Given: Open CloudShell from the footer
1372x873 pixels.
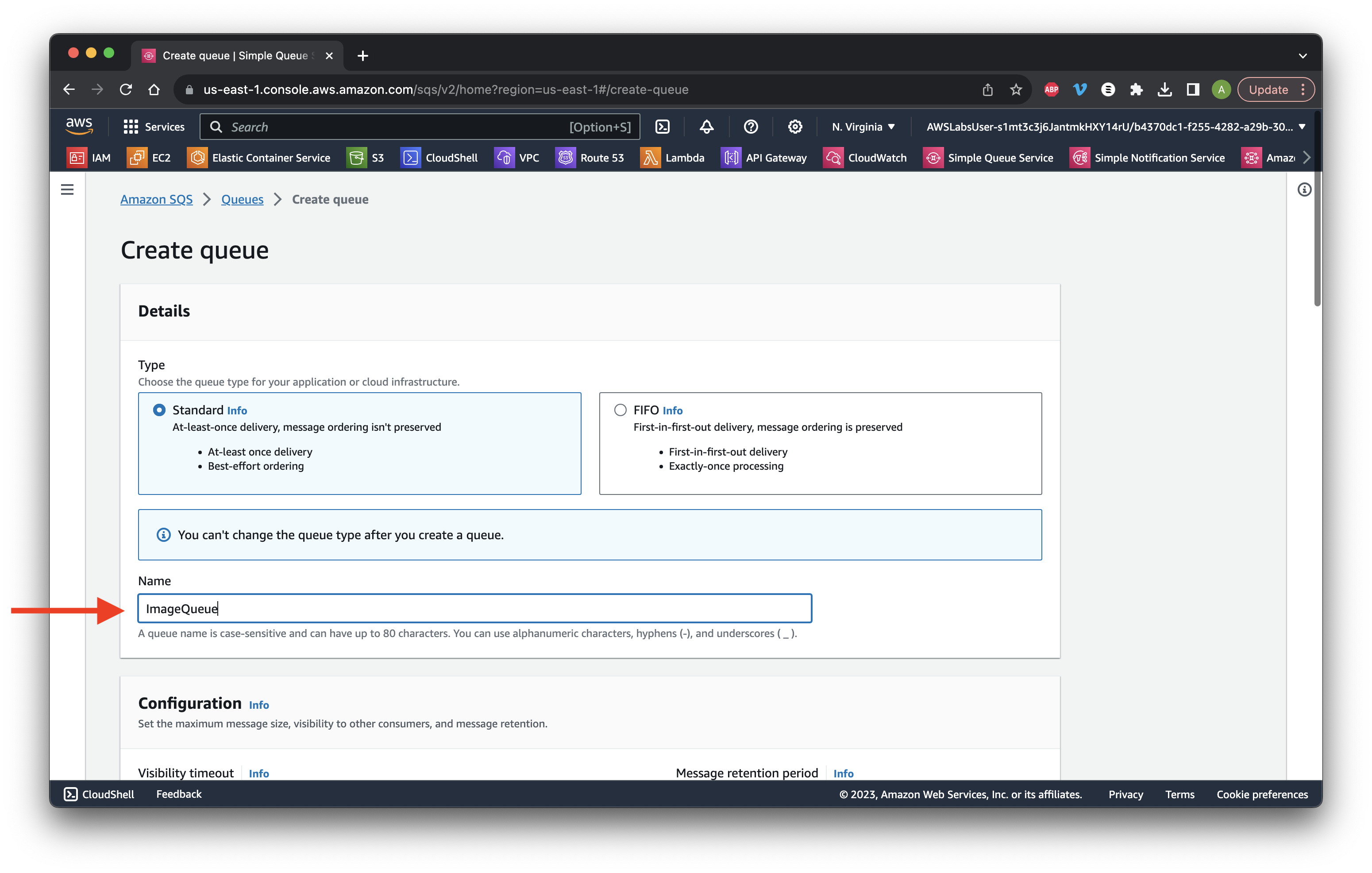Looking at the screenshot, I should (99, 794).
